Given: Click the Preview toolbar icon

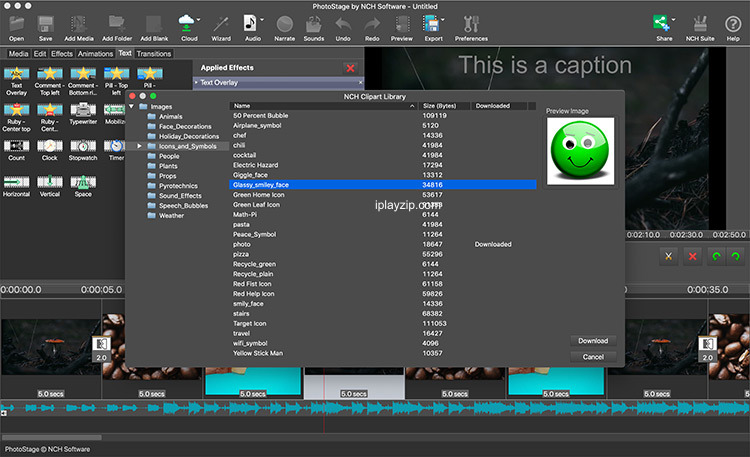Looking at the screenshot, I should [402, 28].
